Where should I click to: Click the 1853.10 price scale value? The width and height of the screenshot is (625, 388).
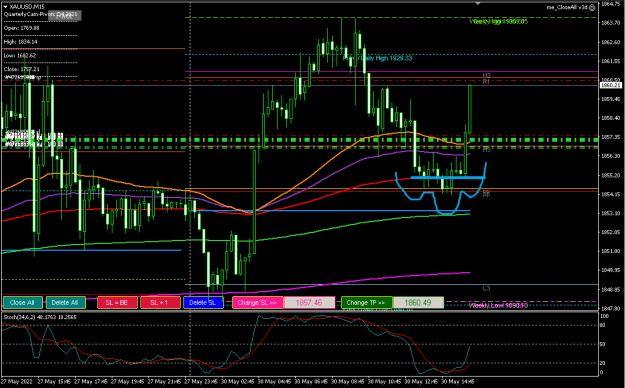[610, 213]
